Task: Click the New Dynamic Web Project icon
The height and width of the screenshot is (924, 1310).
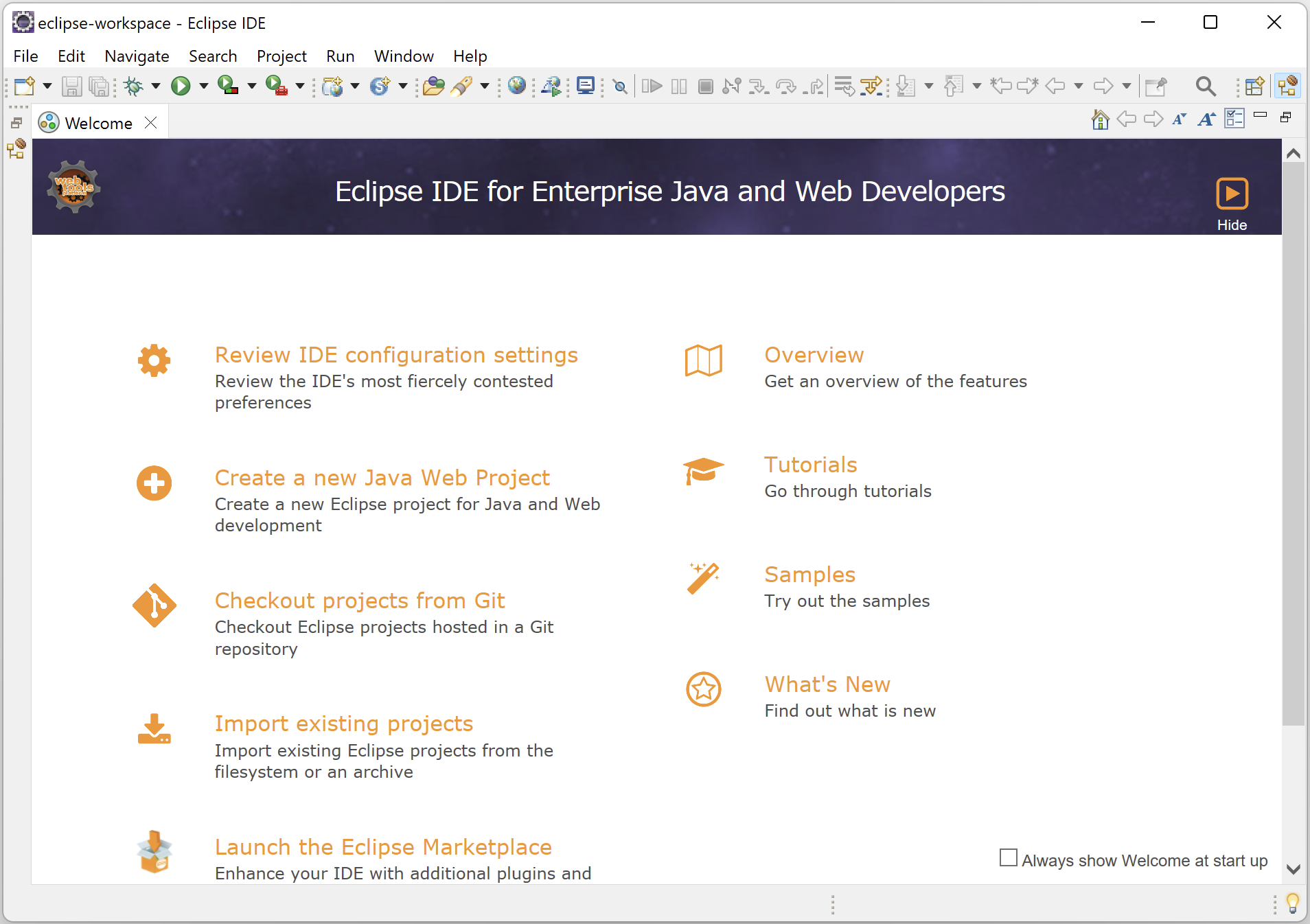Action: click(333, 86)
